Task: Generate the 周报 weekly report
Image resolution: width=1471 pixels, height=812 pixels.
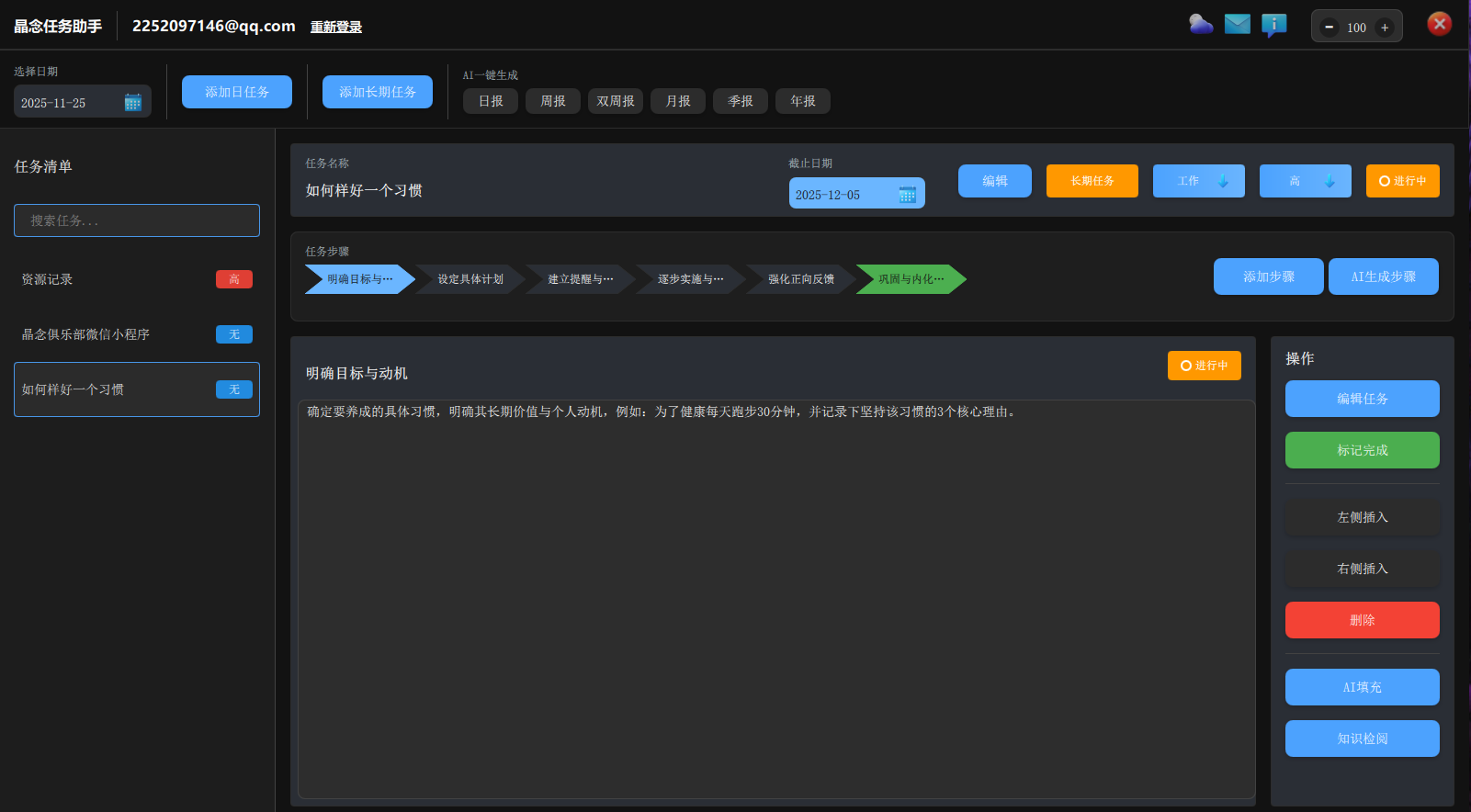Action: tap(552, 101)
